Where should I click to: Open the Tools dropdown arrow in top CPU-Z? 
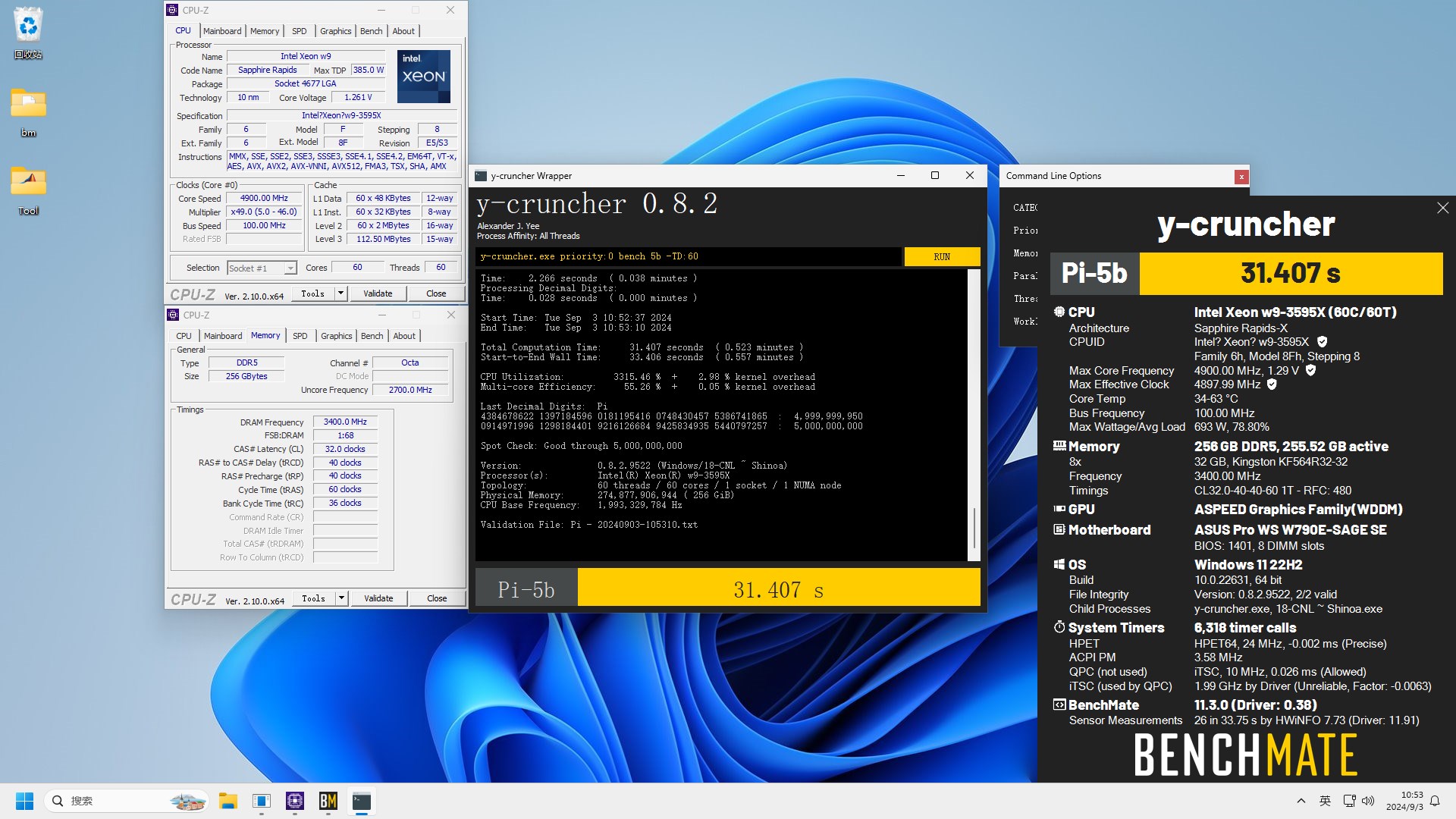click(x=340, y=293)
